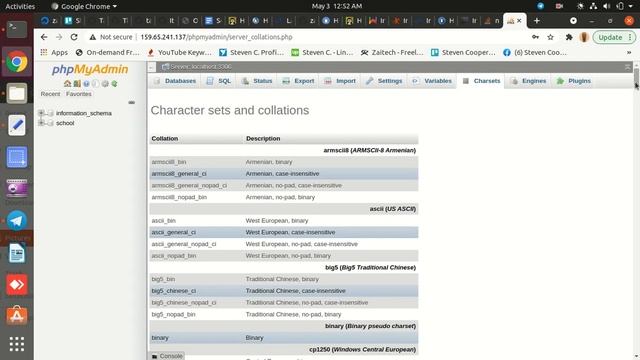The image size is (640, 360).
Task: Collapse all databases in navigation tree
Action: click(x=131, y=102)
